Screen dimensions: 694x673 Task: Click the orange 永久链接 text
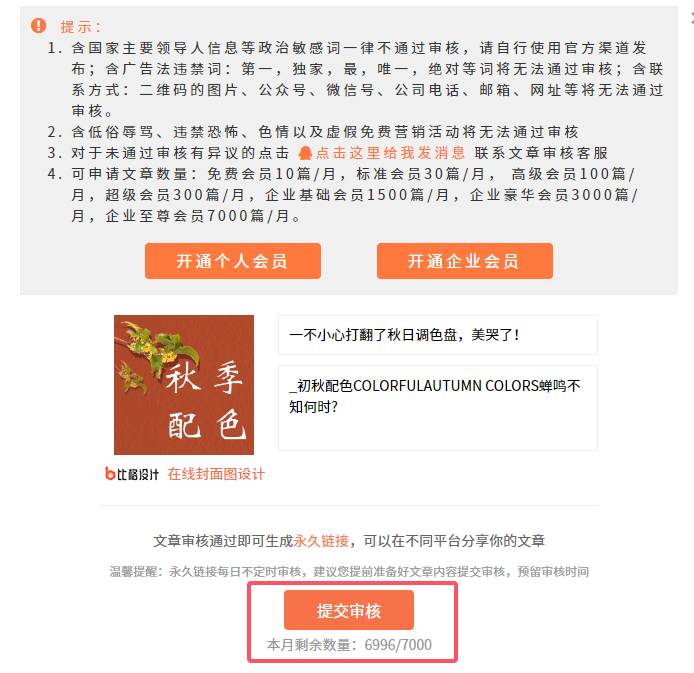(321, 541)
